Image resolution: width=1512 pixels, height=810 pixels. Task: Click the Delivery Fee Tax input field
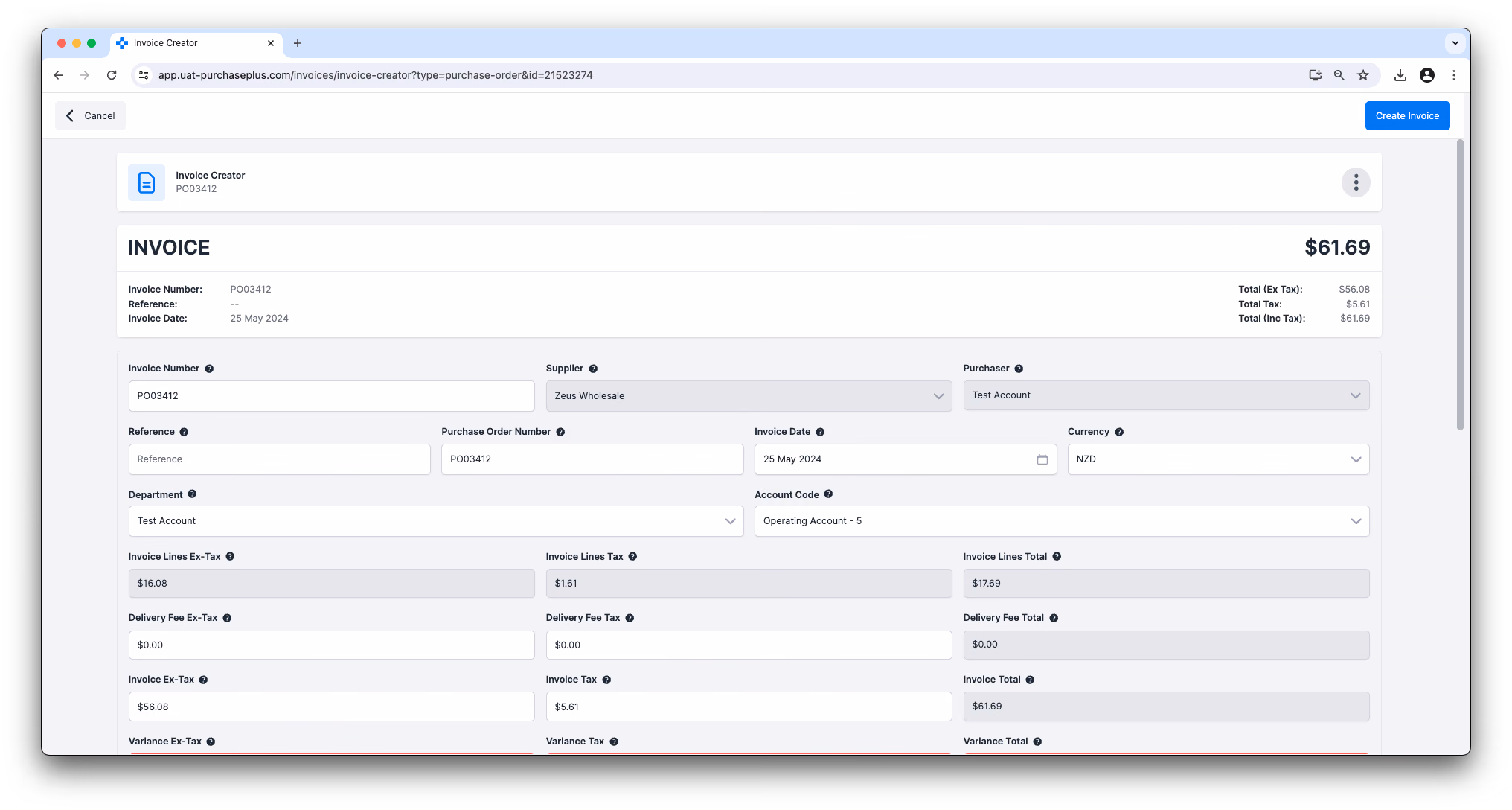coord(749,645)
